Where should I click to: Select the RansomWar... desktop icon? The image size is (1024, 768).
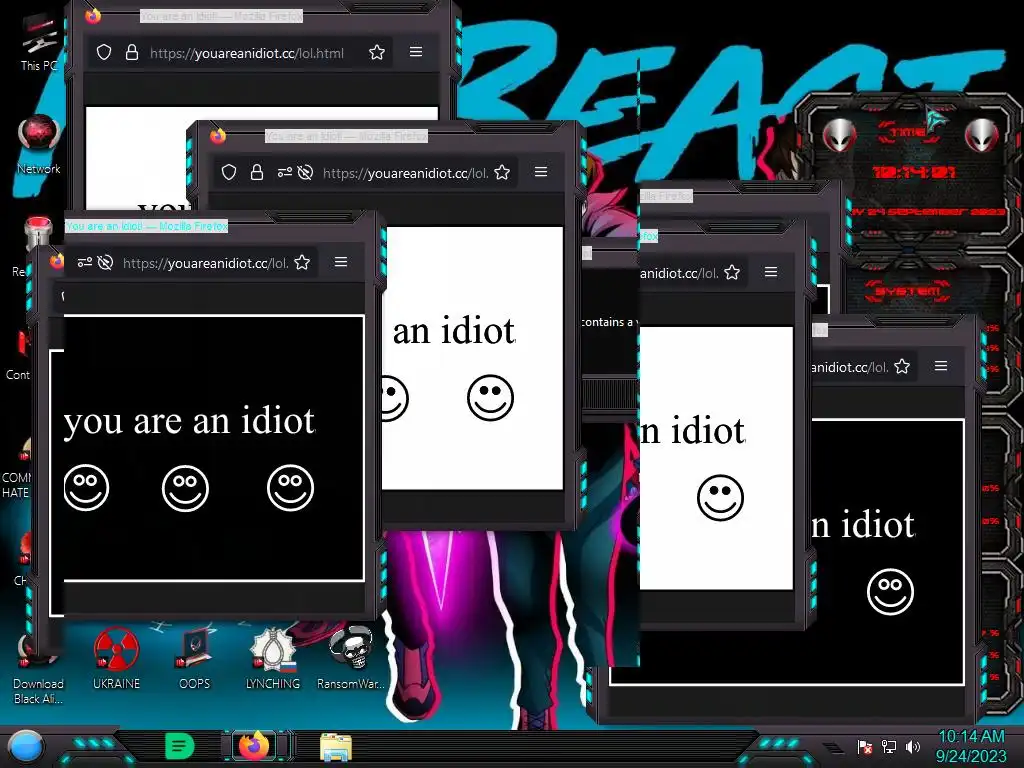[351, 658]
